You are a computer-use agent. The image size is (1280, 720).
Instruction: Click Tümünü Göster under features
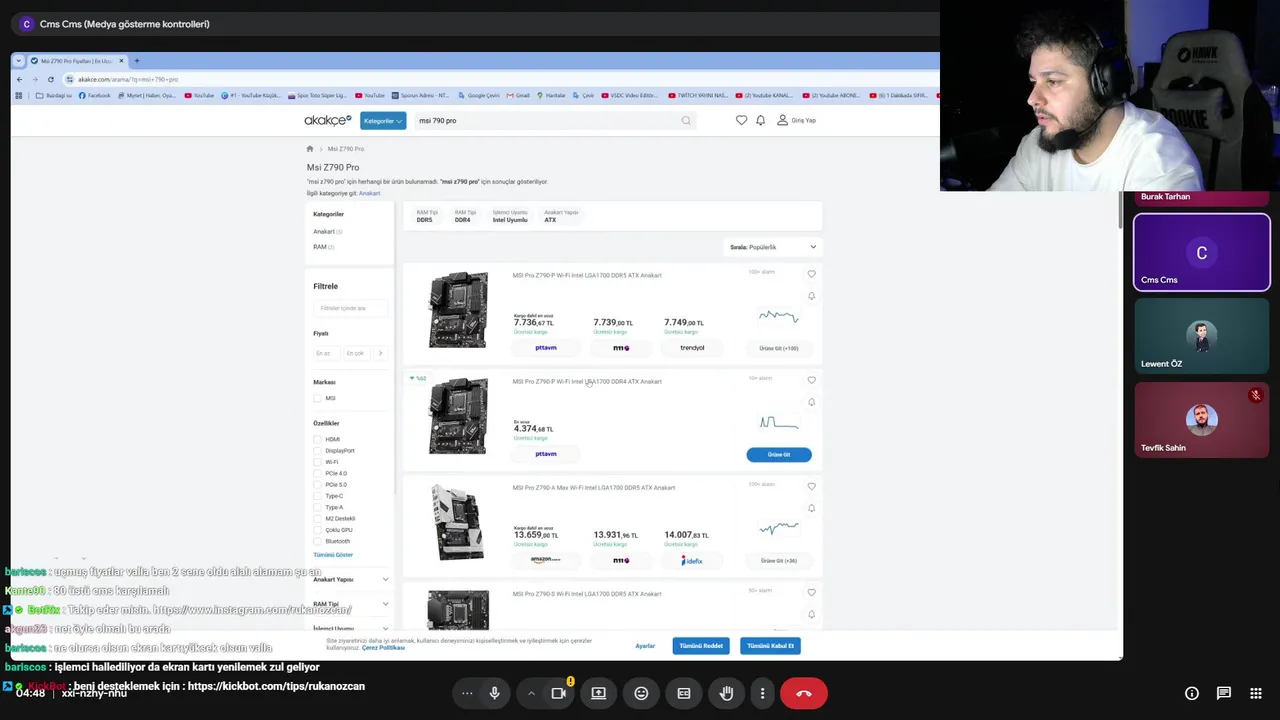coord(333,555)
